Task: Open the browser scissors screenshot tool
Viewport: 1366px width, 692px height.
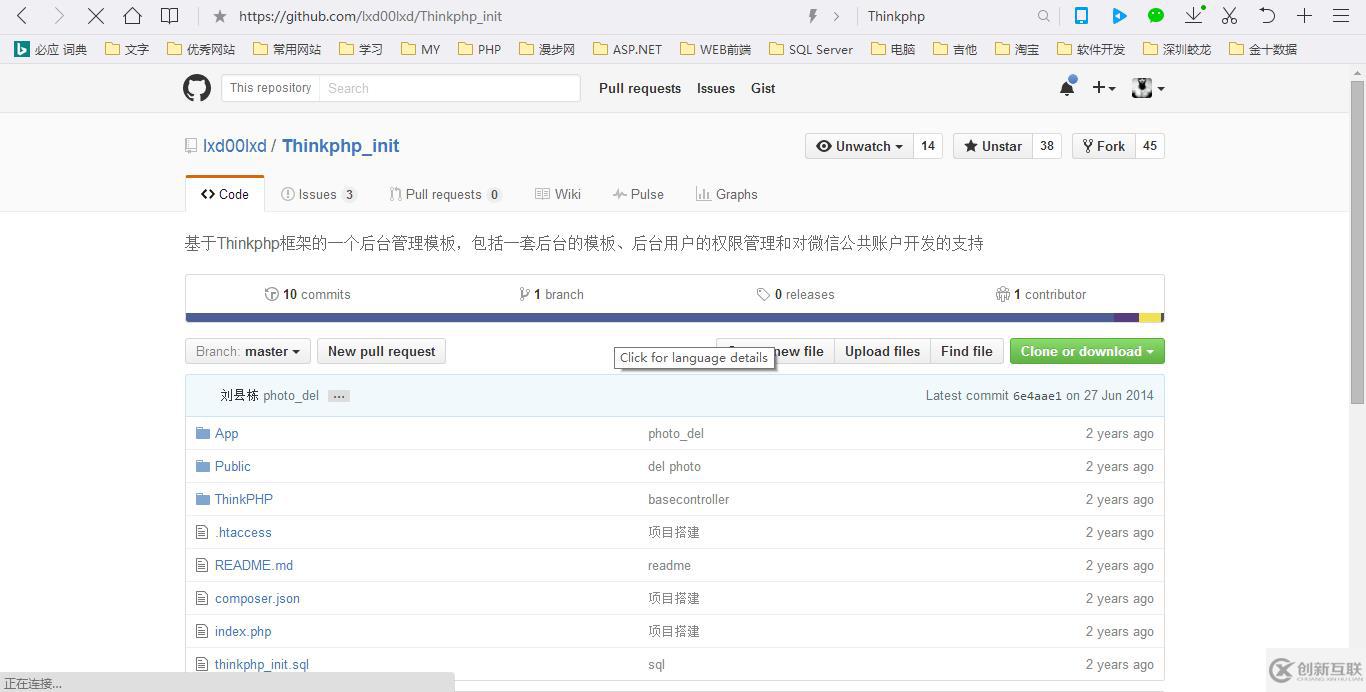Action: 1230,16
